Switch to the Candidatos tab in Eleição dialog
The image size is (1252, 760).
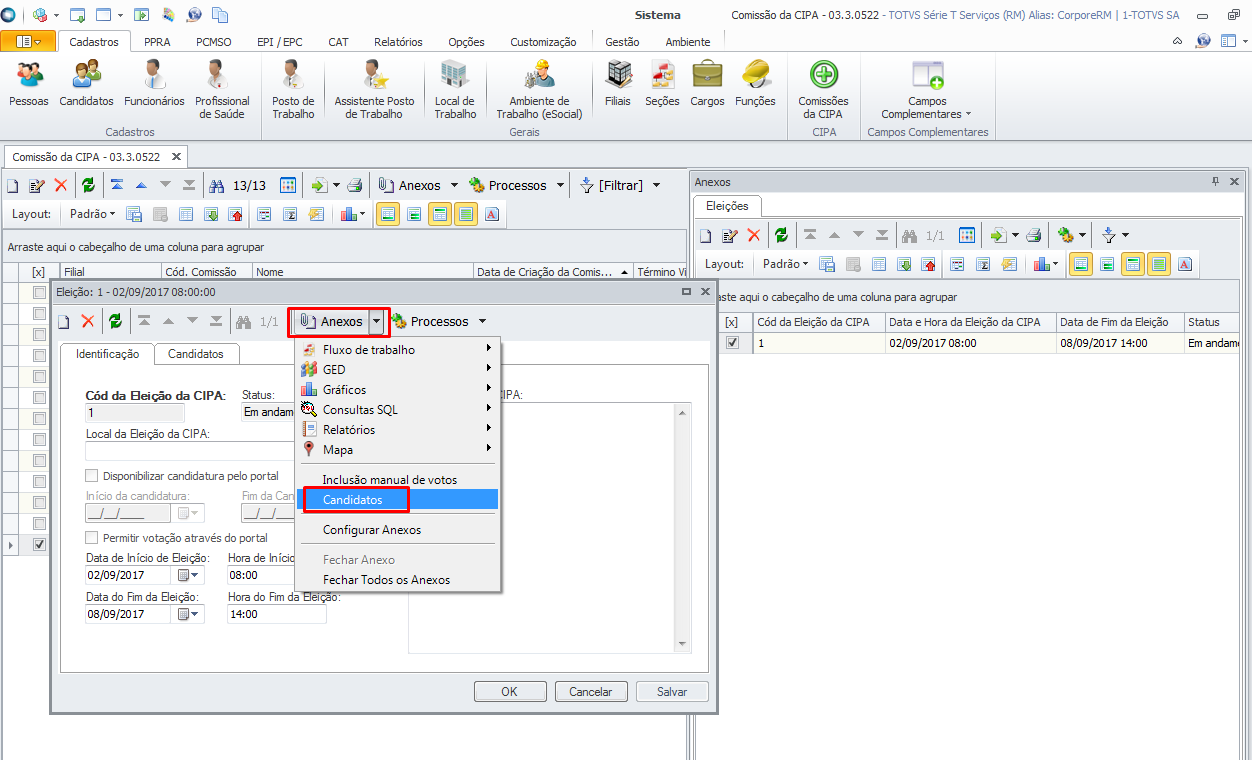click(196, 354)
